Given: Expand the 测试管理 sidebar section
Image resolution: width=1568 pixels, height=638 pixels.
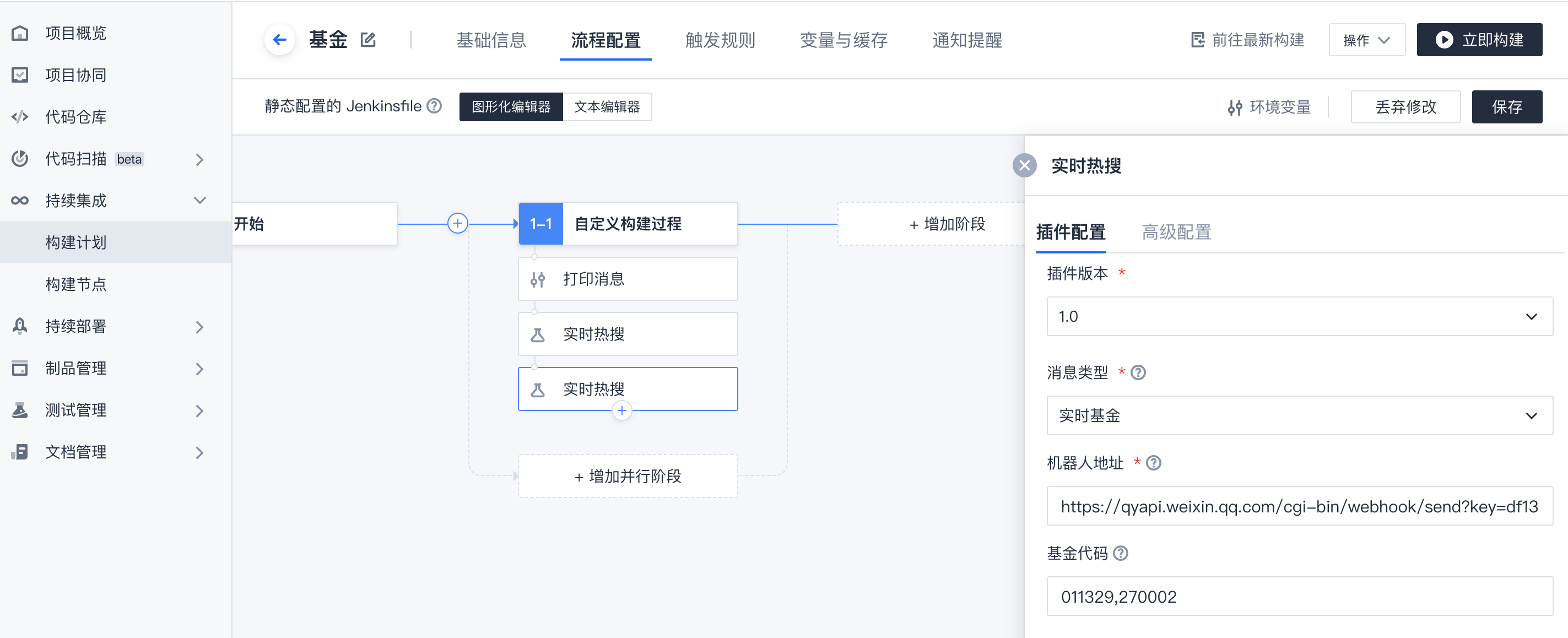Looking at the screenshot, I should 199,411.
